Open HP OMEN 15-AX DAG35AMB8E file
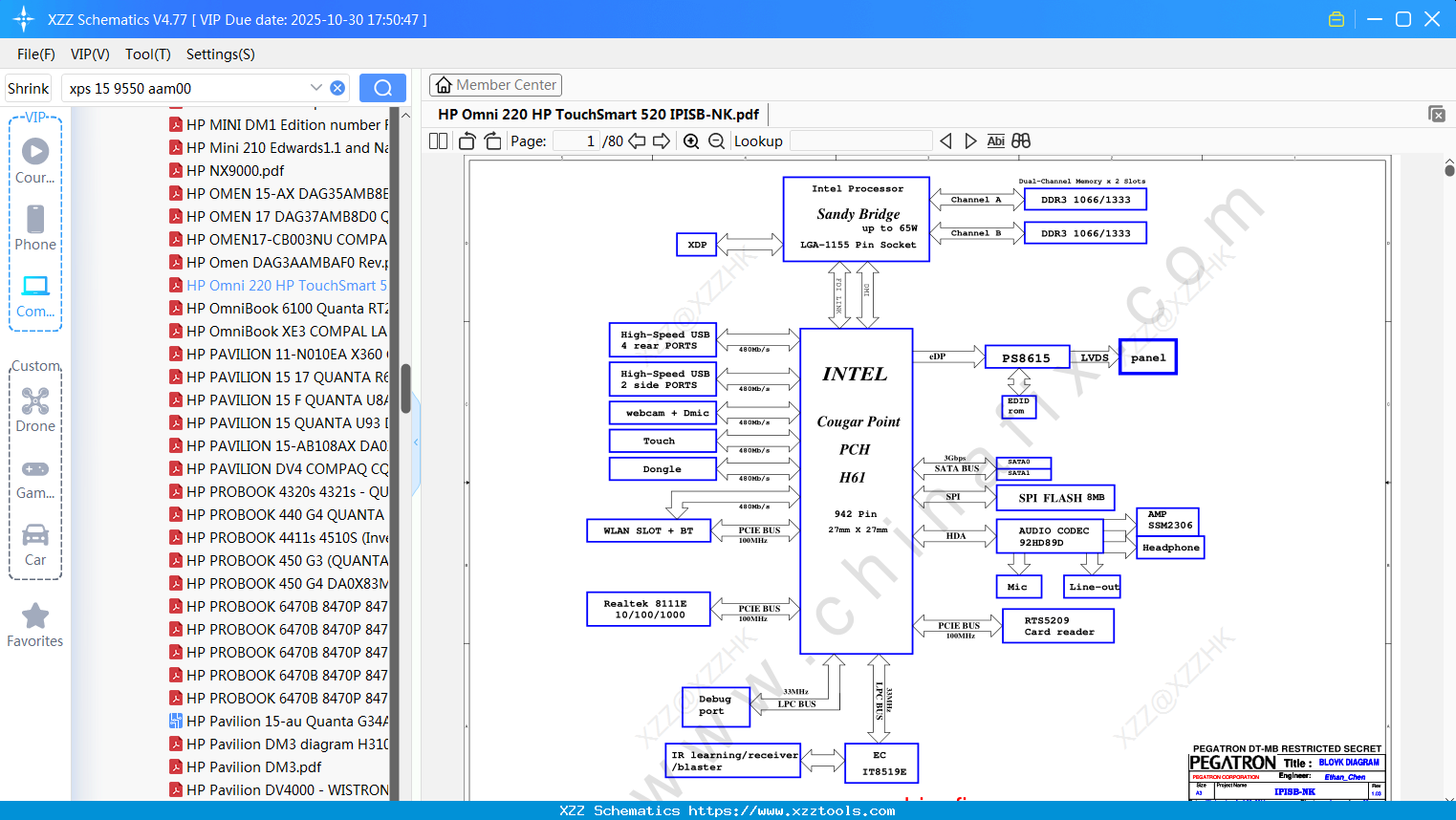 coord(279,194)
